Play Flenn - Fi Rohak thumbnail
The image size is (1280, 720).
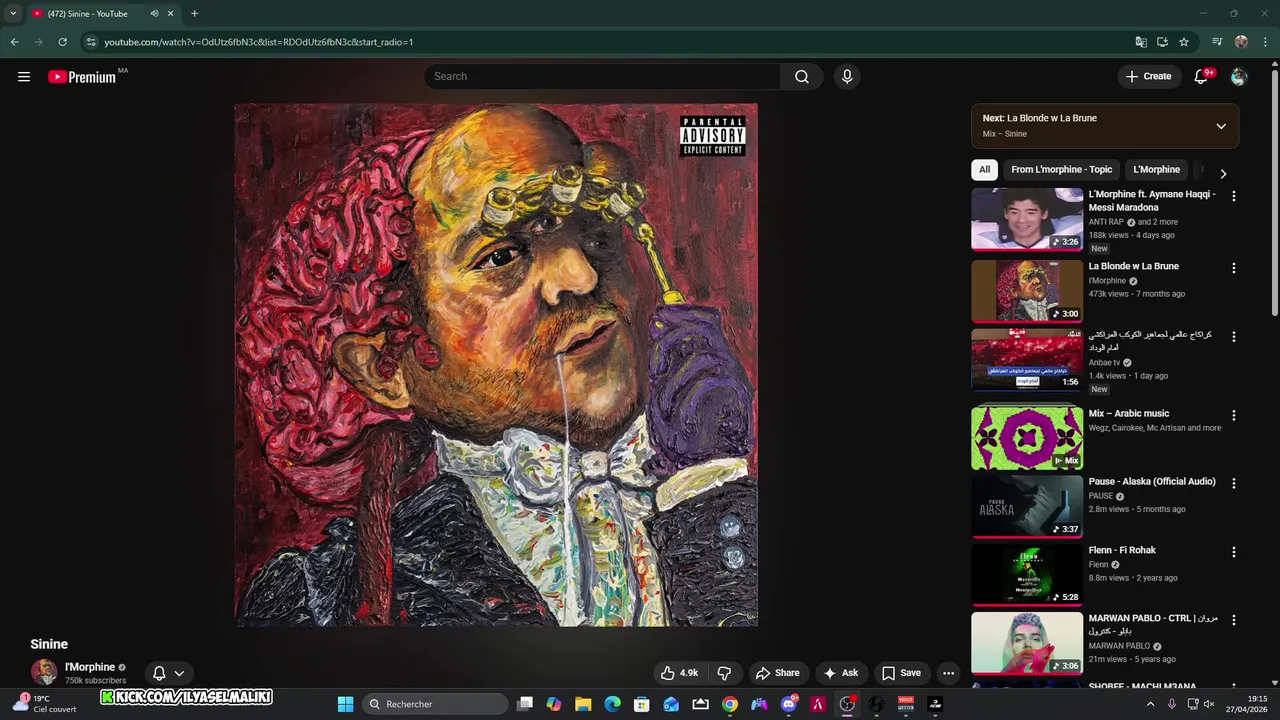(x=1027, y=575)
